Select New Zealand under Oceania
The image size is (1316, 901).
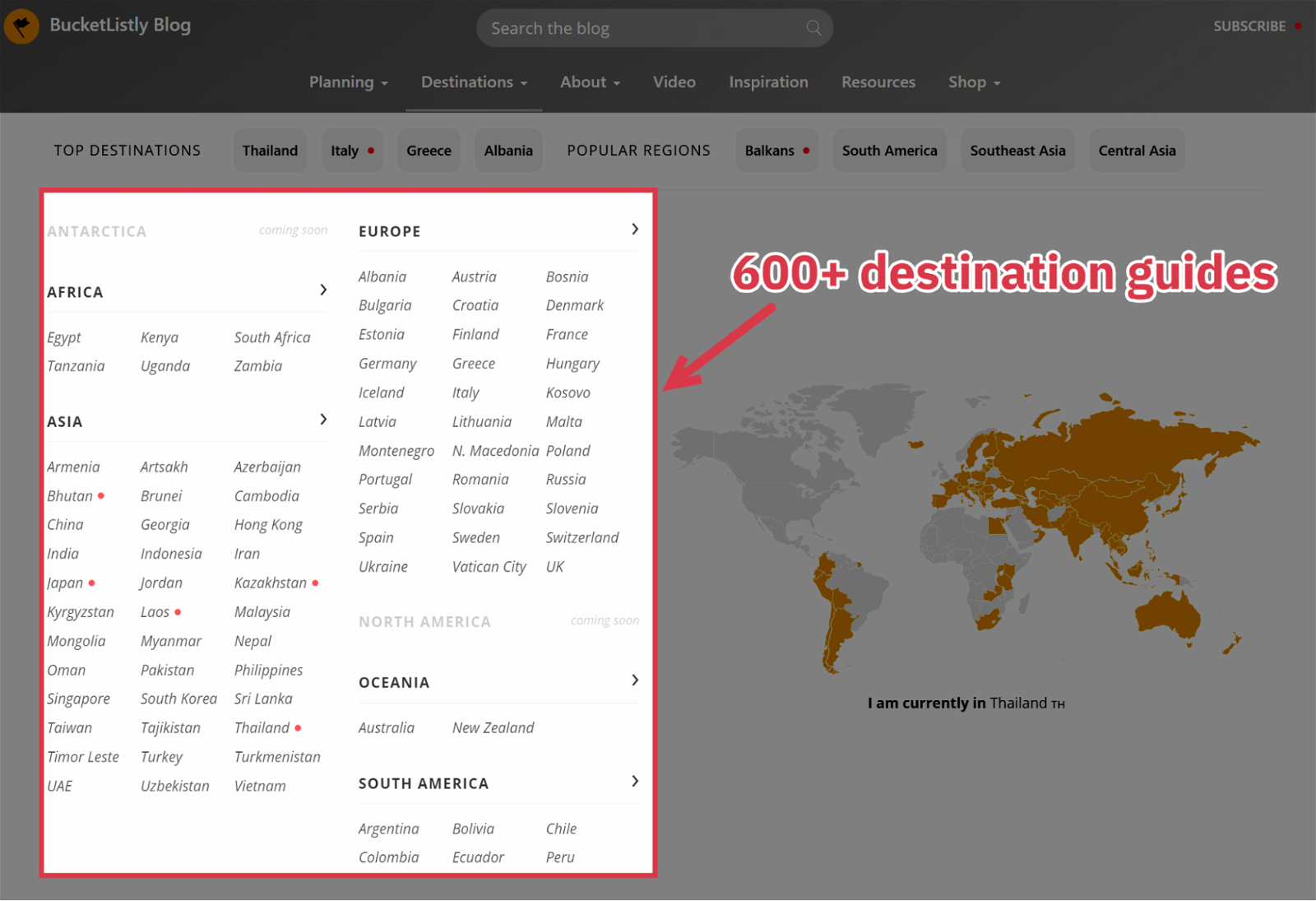(493, 728)
